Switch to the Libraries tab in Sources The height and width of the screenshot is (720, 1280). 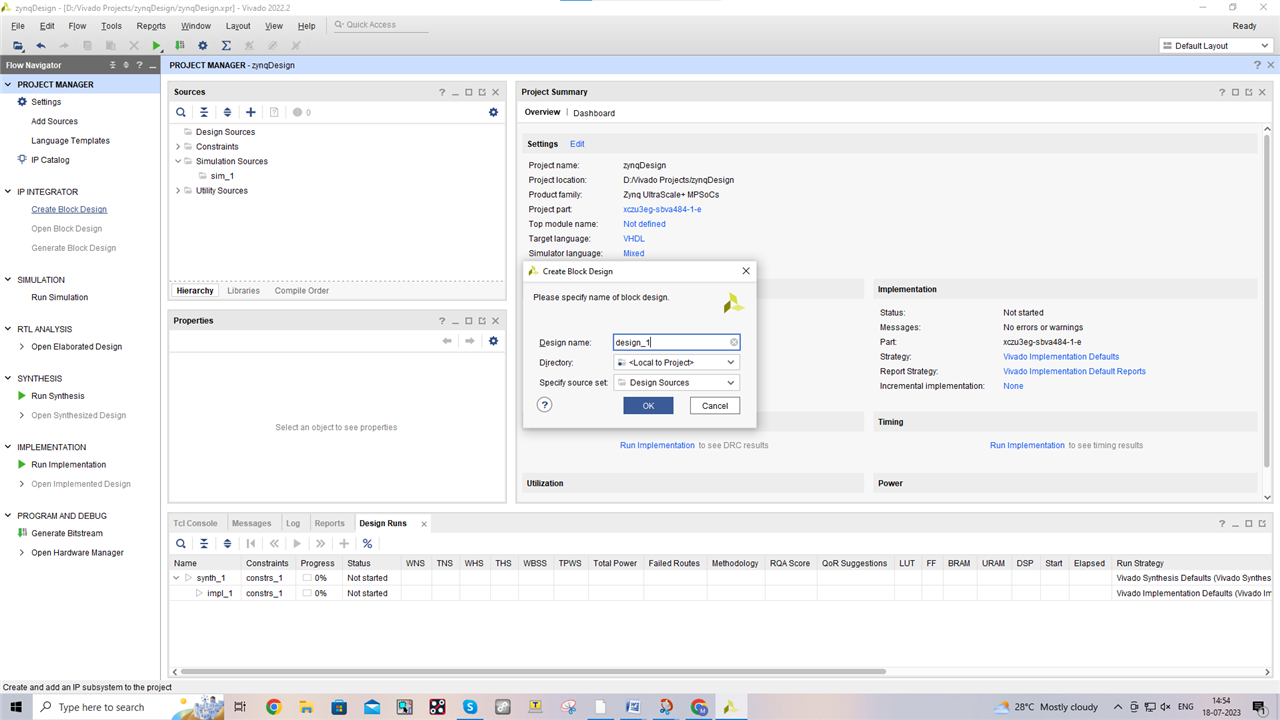[243, 291]
